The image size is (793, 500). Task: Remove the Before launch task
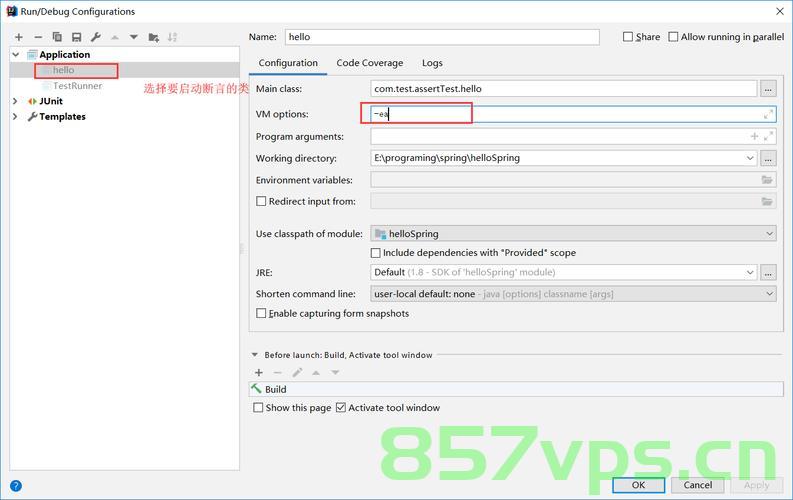point(278,373)
